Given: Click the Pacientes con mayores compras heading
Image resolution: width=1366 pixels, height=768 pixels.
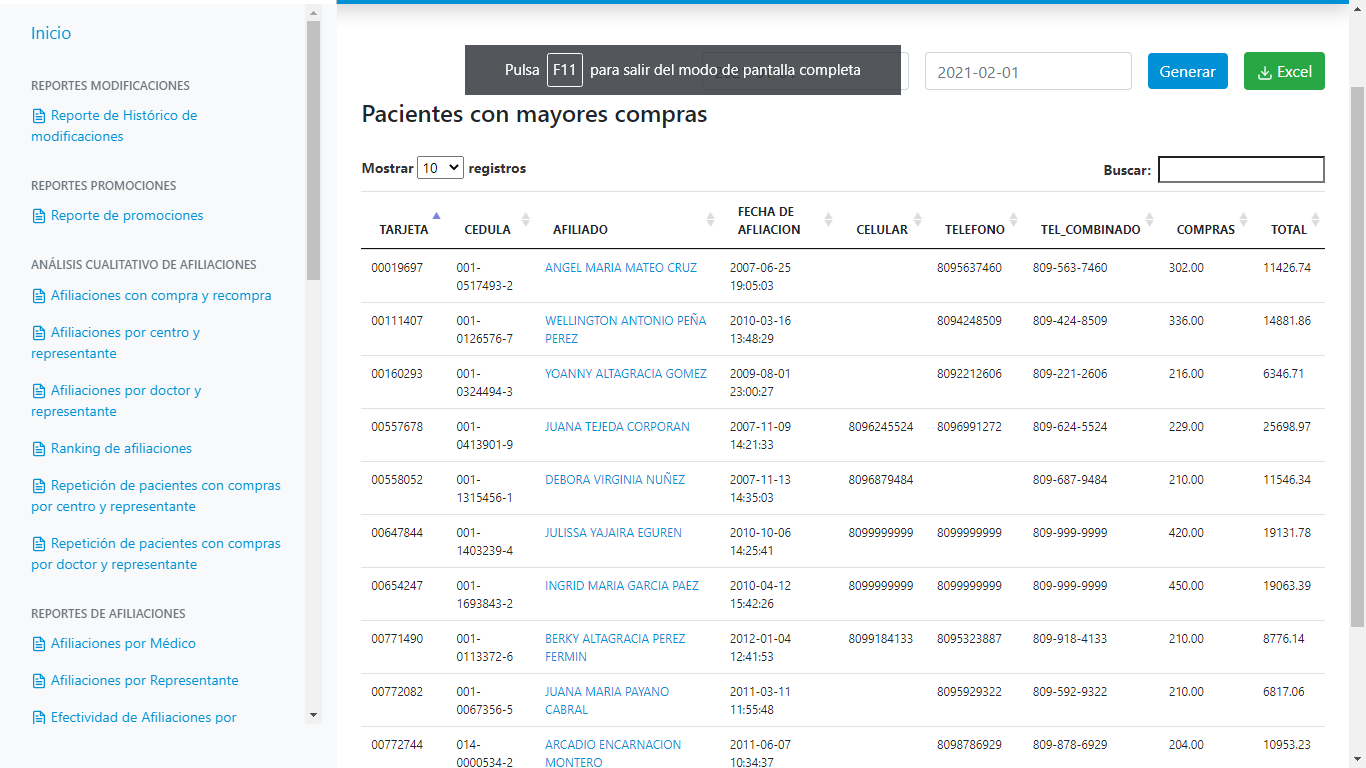Looking at the screenshot, I should coord(534,115).
